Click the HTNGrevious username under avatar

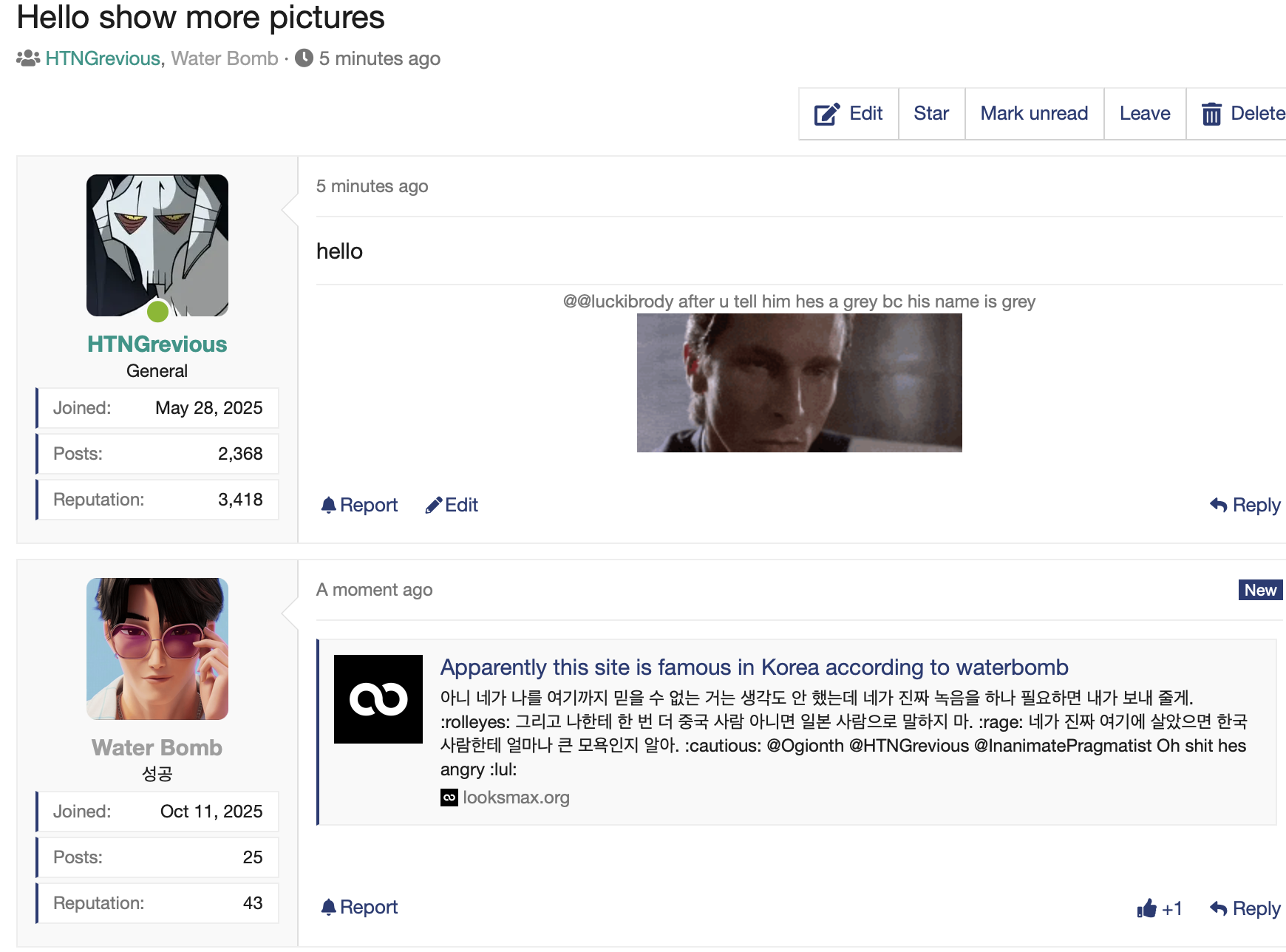click(x=157, y=344)
